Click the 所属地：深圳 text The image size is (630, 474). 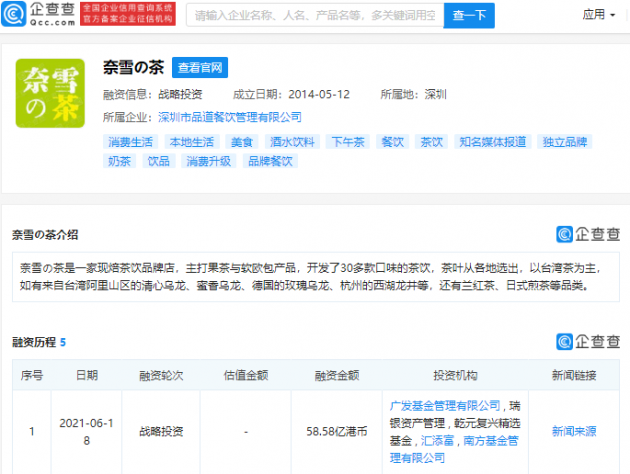413,94
